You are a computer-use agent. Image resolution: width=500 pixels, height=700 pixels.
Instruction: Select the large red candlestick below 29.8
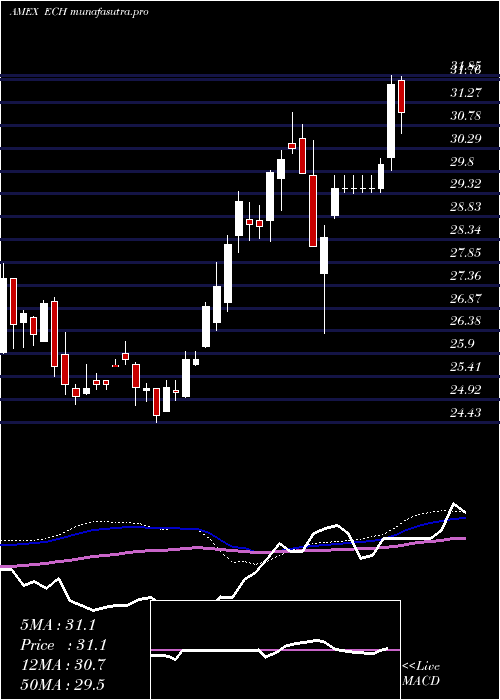(x=313, y=211)
